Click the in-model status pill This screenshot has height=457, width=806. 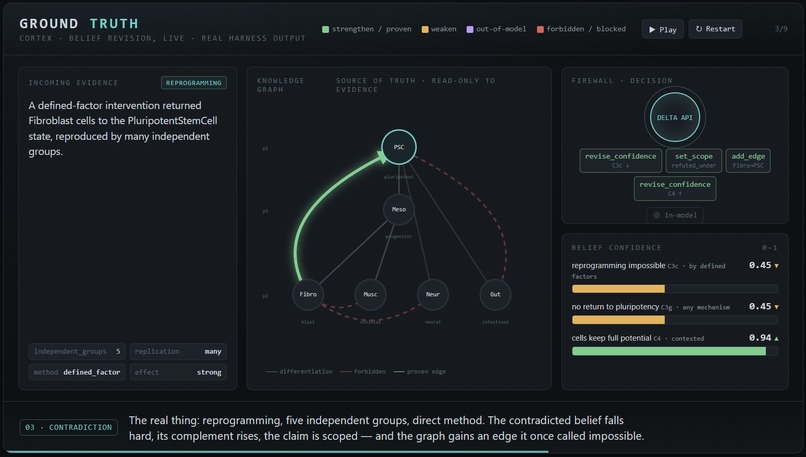click(674, 215)
